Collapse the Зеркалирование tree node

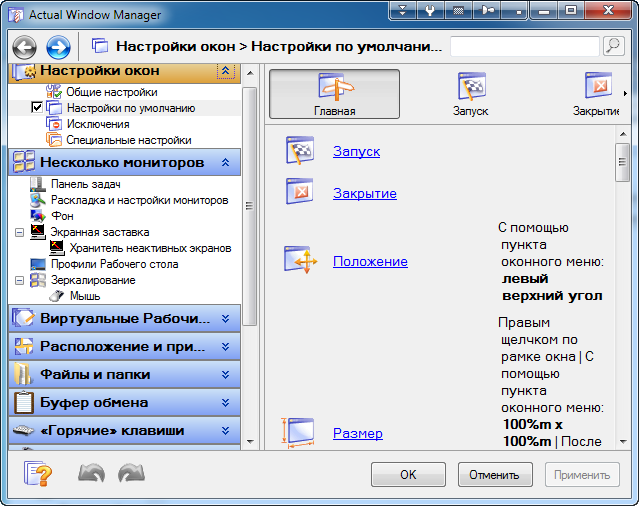tap(20, 281)
